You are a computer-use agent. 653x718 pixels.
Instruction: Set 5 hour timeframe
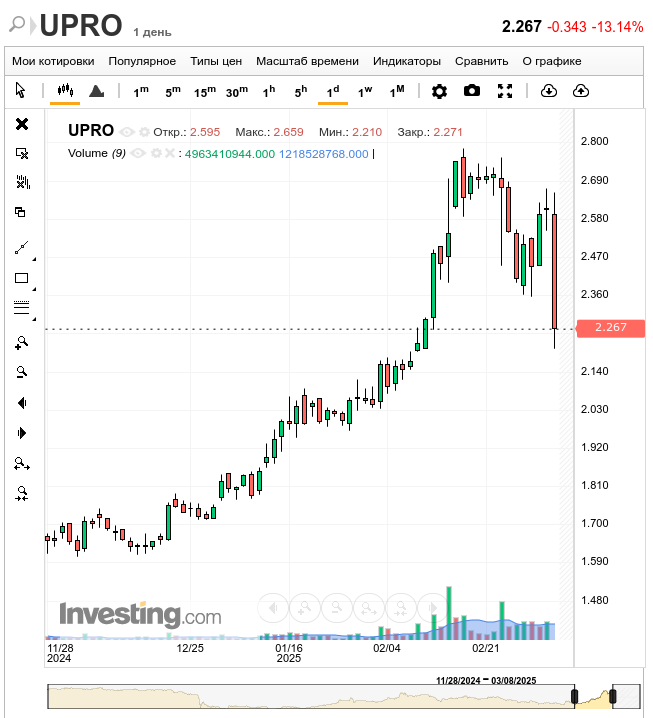pyautogui.click(x=301, y=92)
